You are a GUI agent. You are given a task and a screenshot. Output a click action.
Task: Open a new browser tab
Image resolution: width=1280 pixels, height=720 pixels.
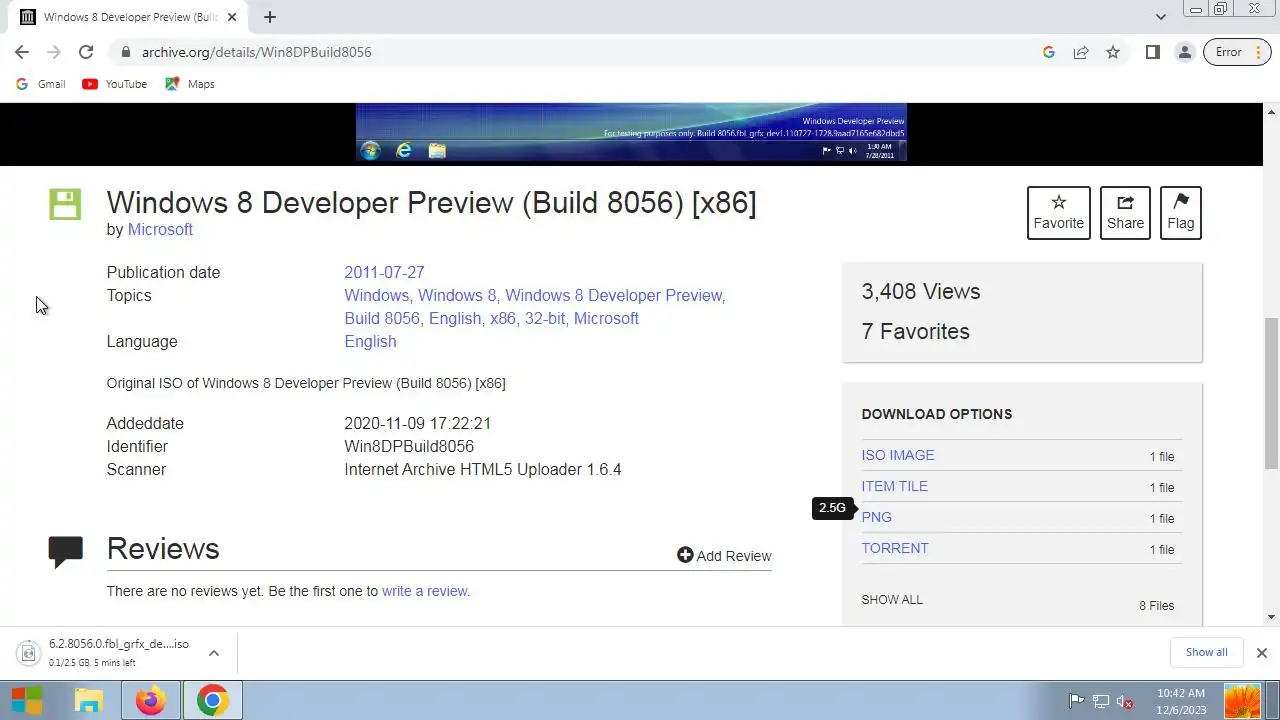pyautogui.click(x=270, y=17)
